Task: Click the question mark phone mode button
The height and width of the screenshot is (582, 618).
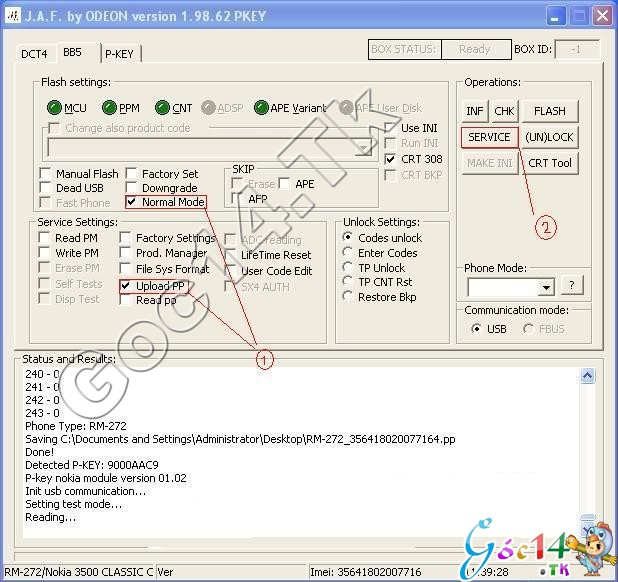Action: (x=571, y=286)
